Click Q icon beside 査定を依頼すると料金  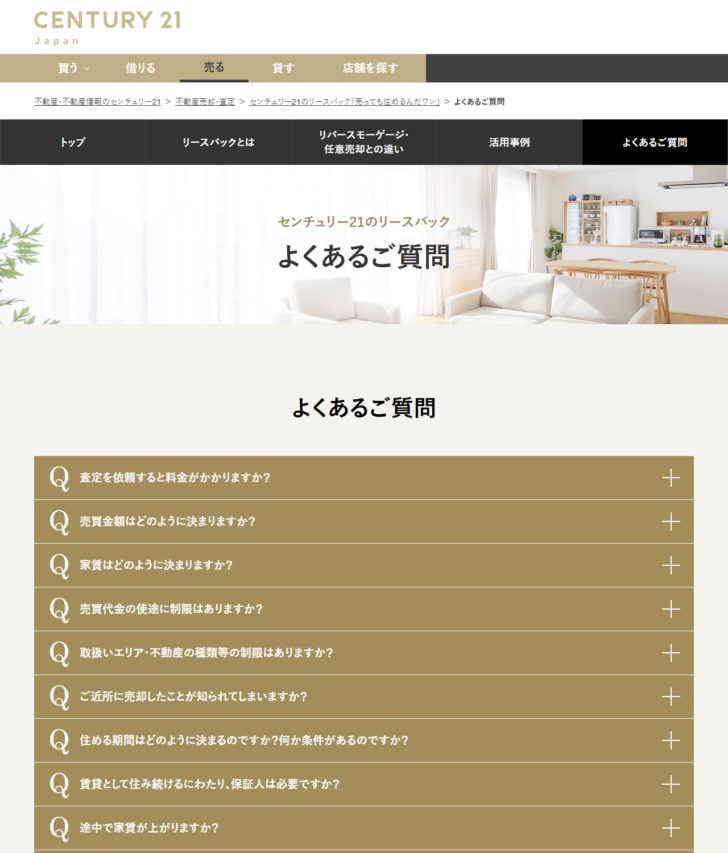click(59, 479)
